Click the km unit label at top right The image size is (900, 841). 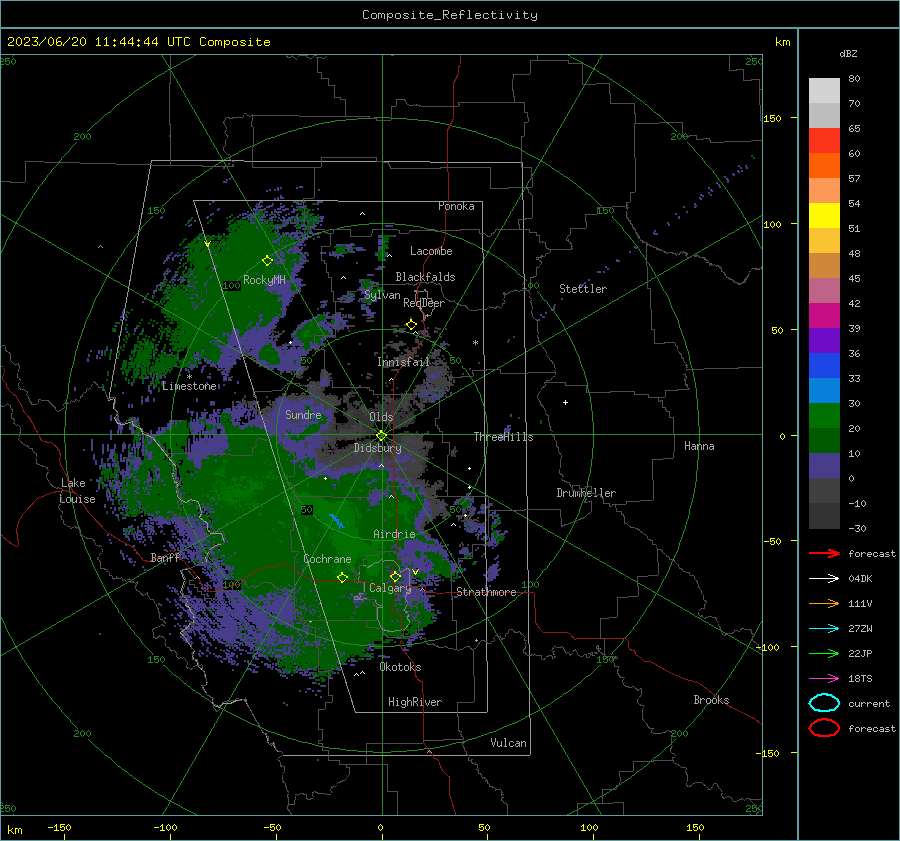782,42
